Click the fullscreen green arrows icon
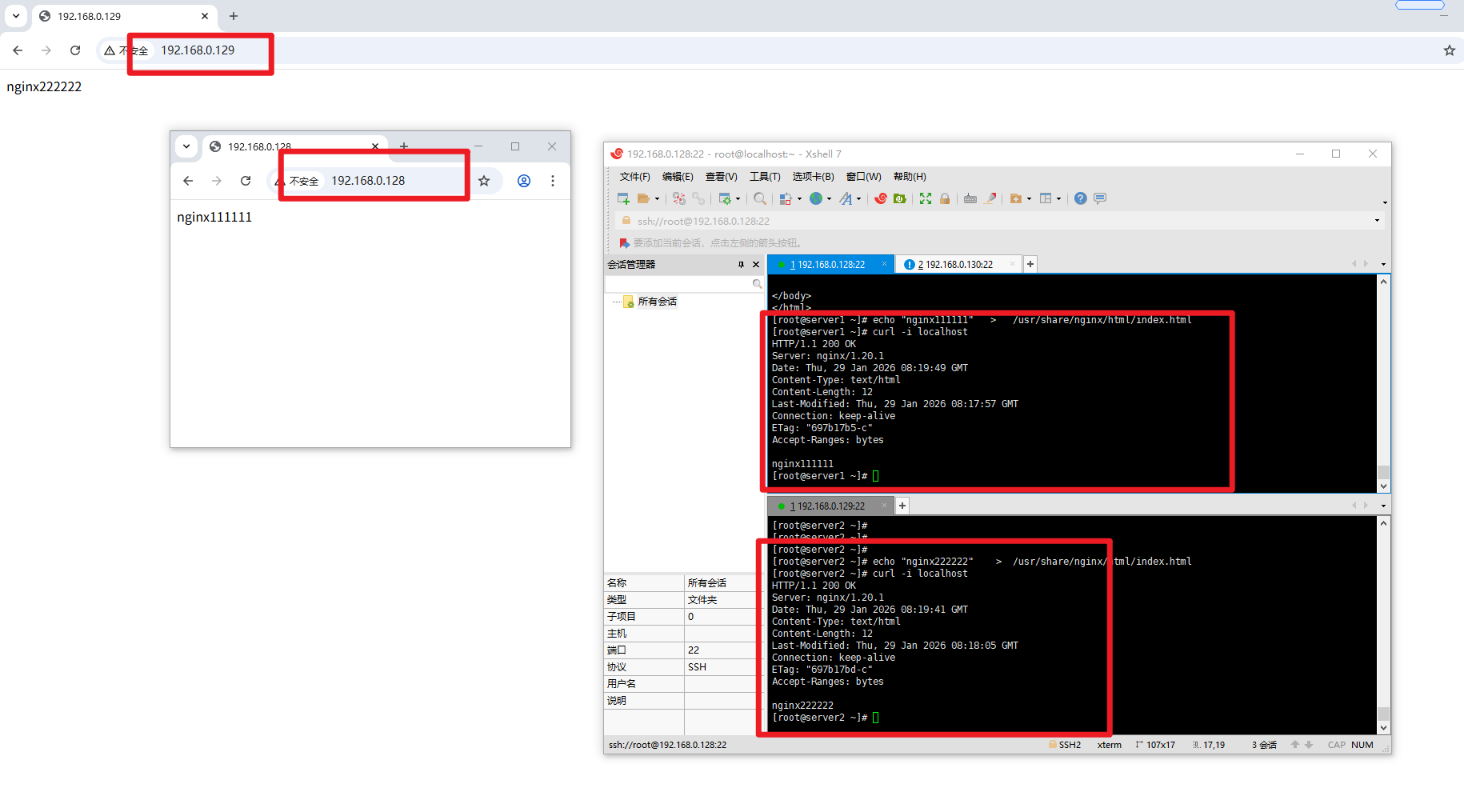Image resolution: width=1464 pixels, height=786 pixels. coord(925,199)
